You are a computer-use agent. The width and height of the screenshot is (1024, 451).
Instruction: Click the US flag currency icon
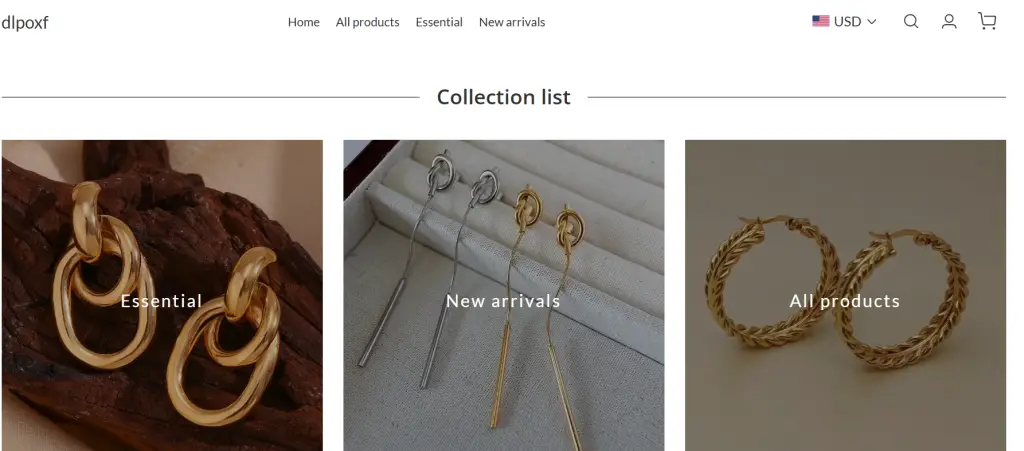click(821, 21)
